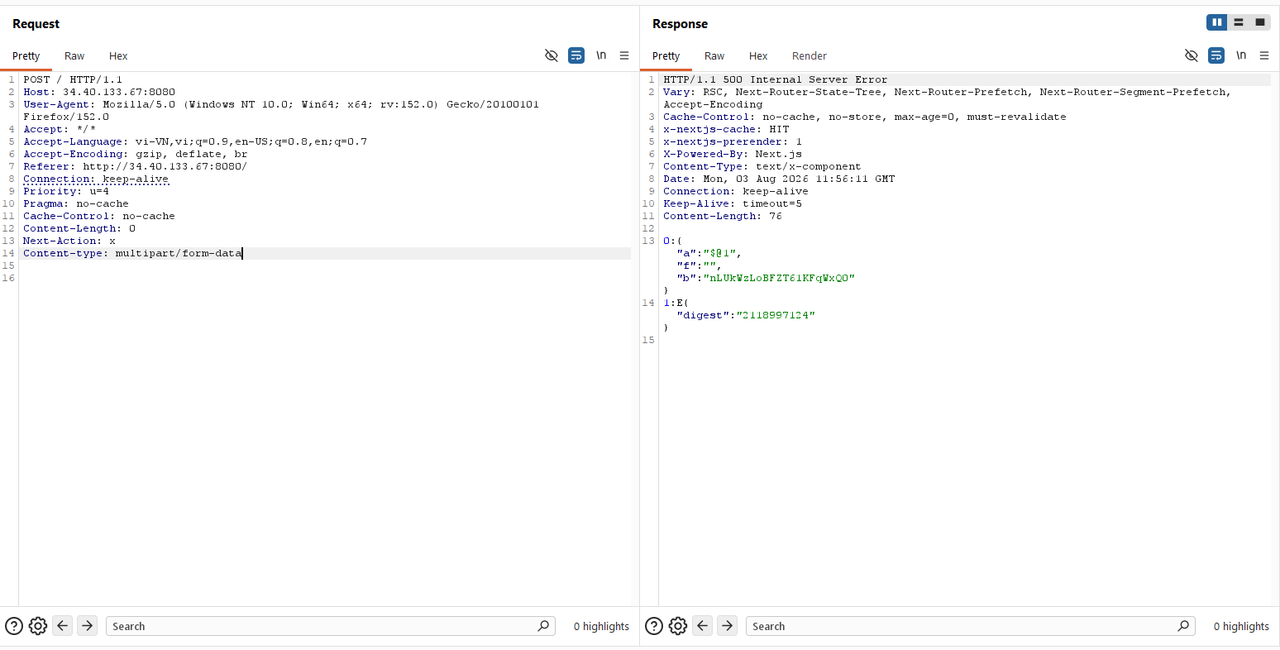Switch Response panel to Raw tab

click(714, 56)
